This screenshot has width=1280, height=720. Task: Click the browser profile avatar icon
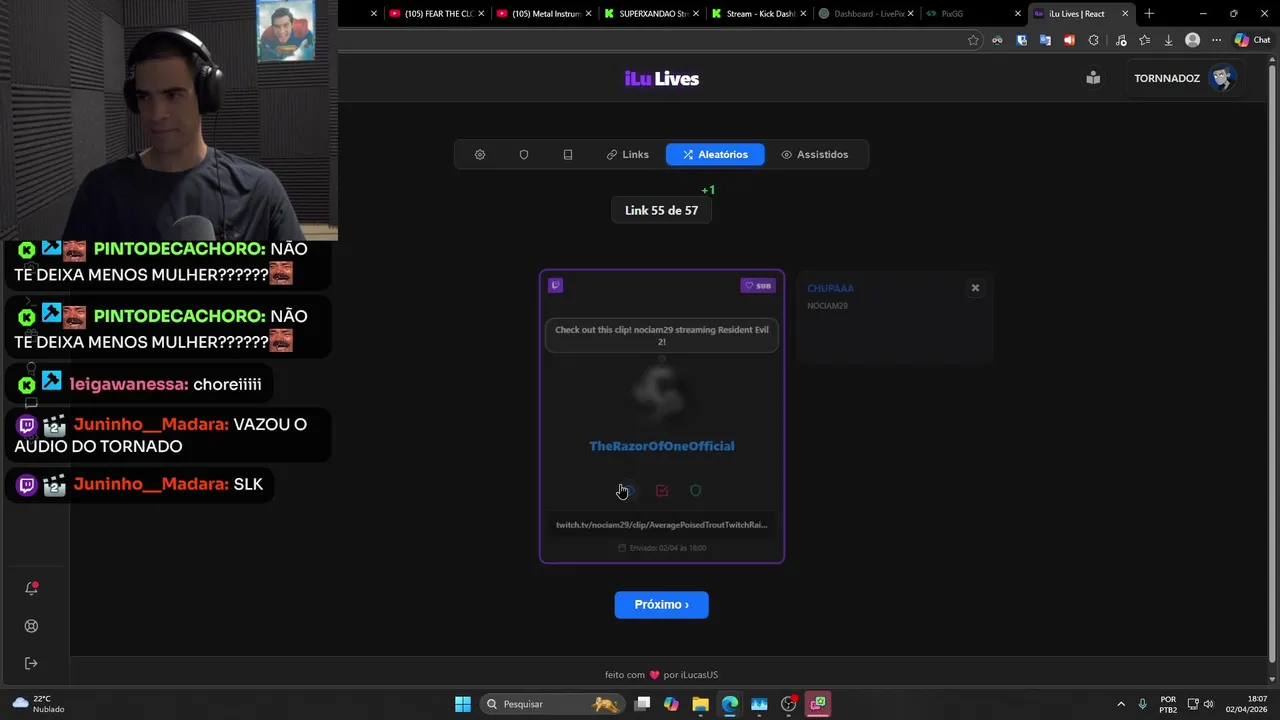pos(1192,40)
